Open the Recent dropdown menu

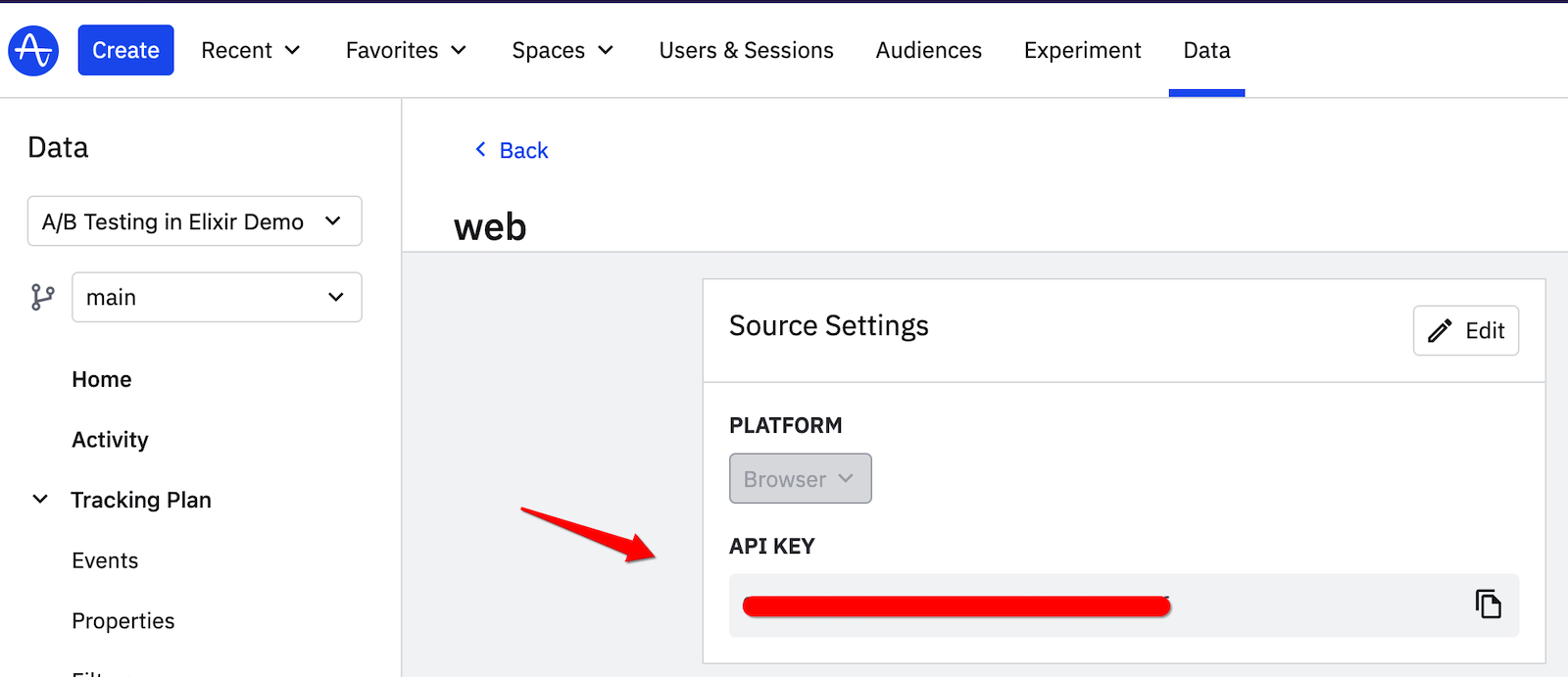(251, 50)
